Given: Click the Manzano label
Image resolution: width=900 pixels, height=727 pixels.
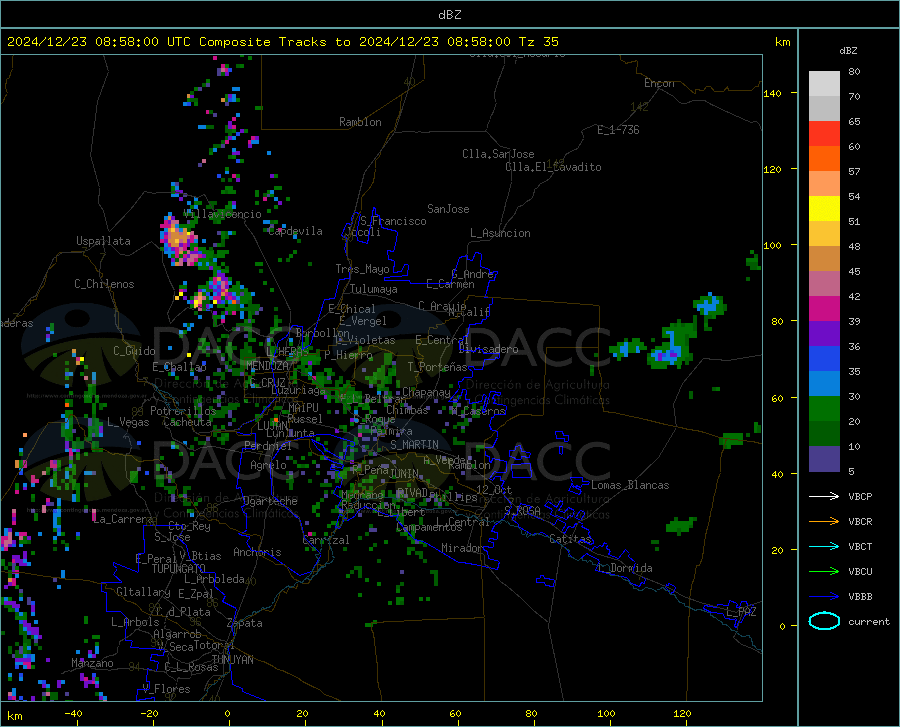Looking at the screenshot, I should [92, 663].
